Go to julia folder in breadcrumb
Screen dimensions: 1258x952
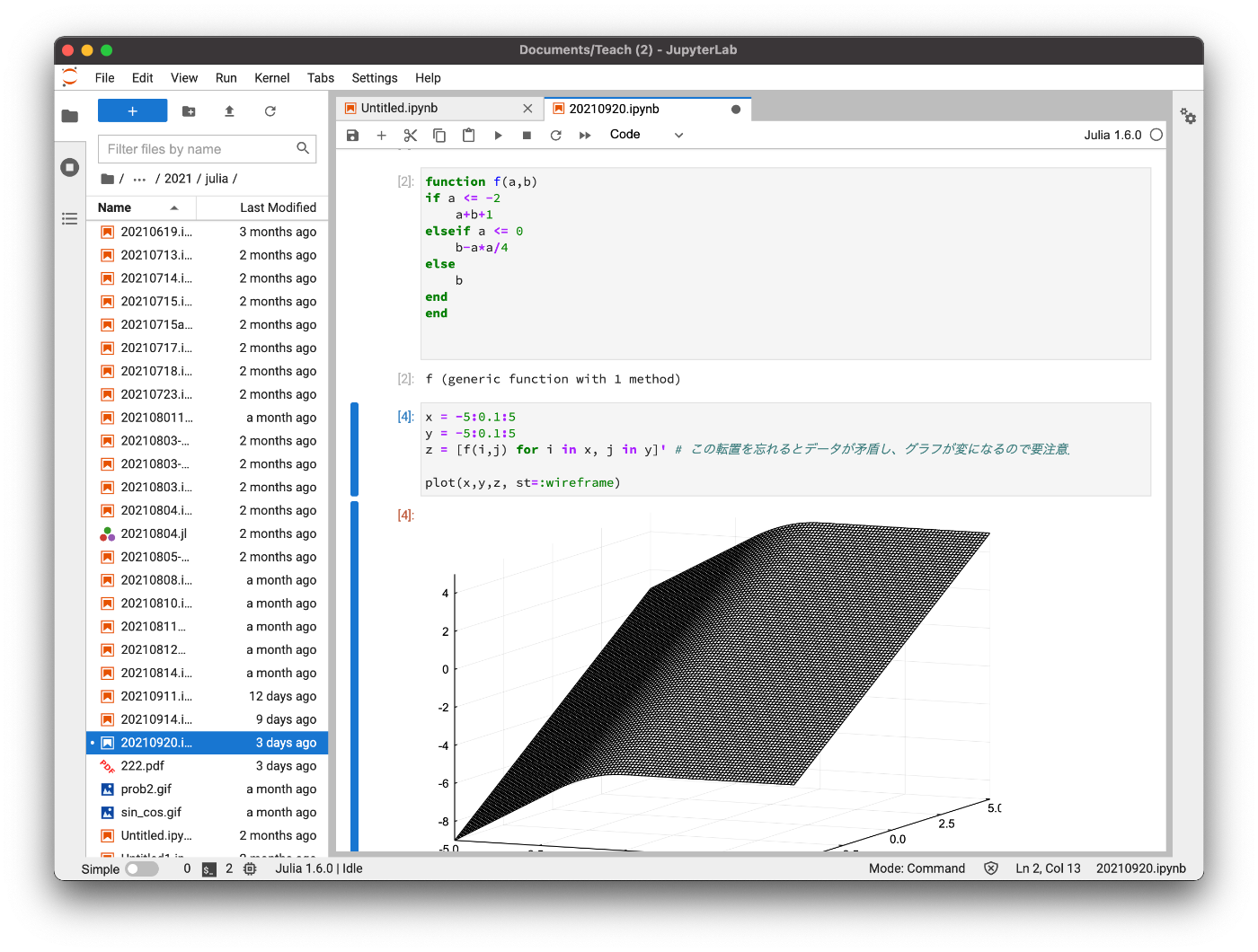coord(217,179)
